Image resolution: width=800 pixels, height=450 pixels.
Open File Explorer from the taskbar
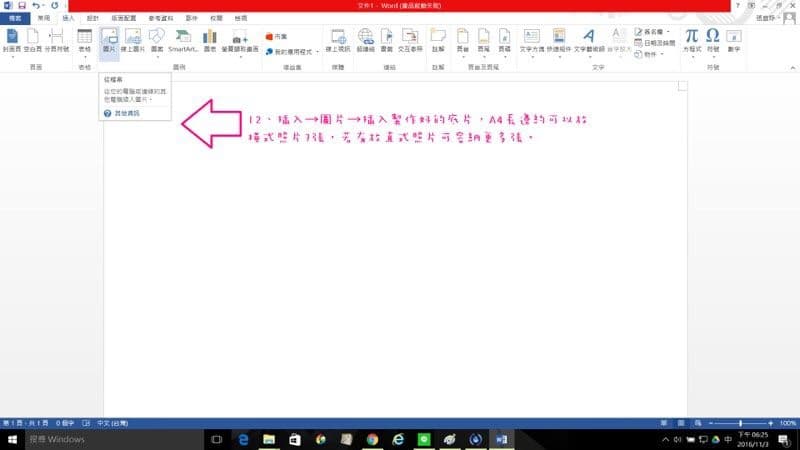point(269,439)
